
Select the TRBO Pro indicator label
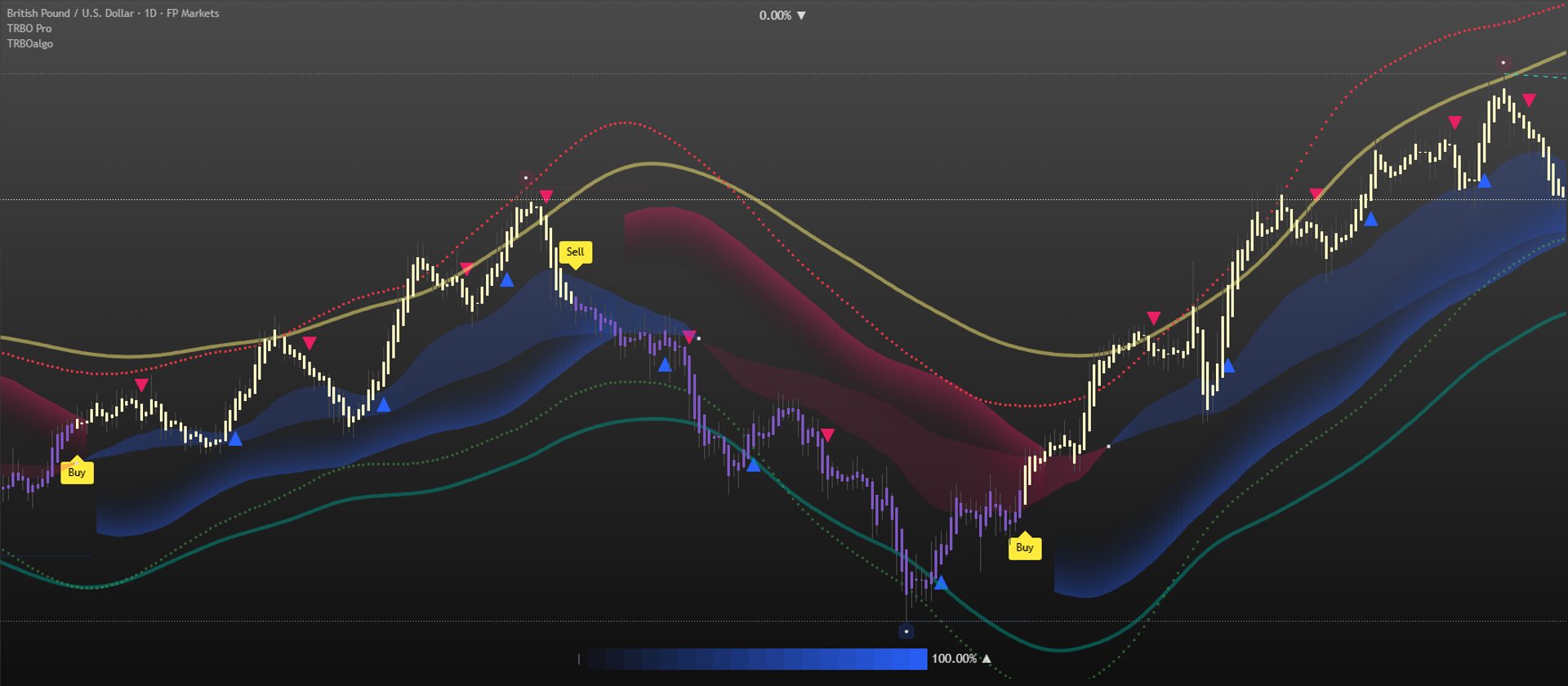click(29, 29)
